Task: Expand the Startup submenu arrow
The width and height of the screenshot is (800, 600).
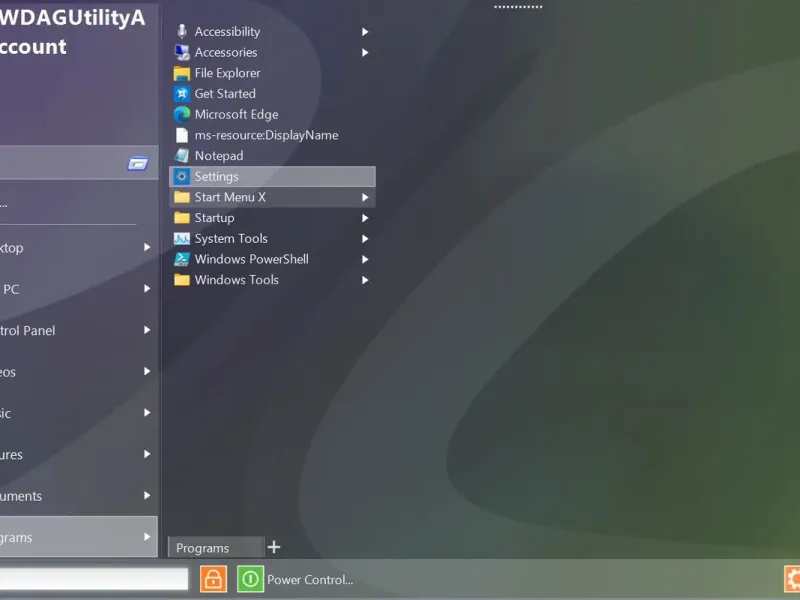Action: [365, 218]
